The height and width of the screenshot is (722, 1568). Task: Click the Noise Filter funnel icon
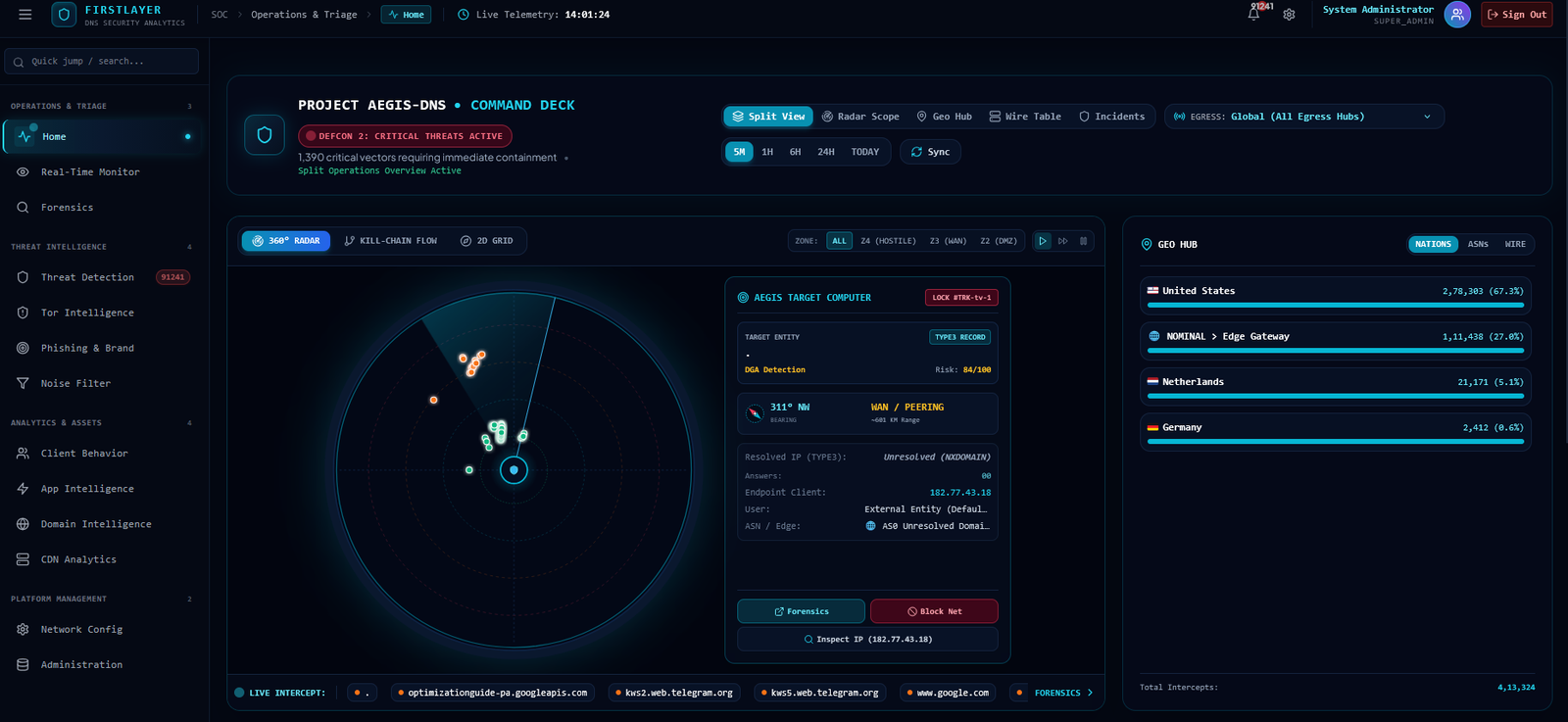pos(23,383)
